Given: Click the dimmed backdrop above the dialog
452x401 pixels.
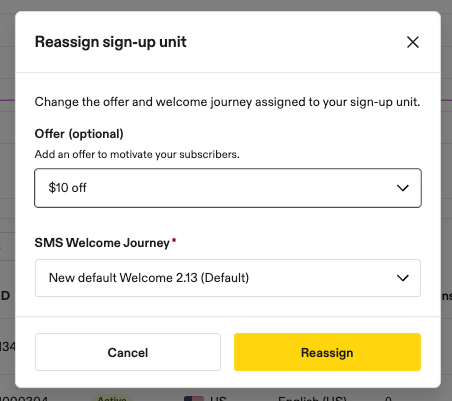Looking at the screenshot, I should (226, 5).
